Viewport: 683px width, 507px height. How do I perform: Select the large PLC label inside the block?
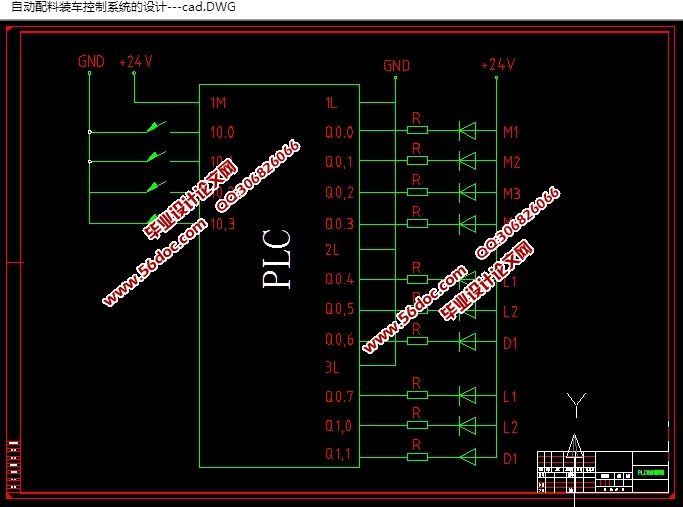[277, 259]
